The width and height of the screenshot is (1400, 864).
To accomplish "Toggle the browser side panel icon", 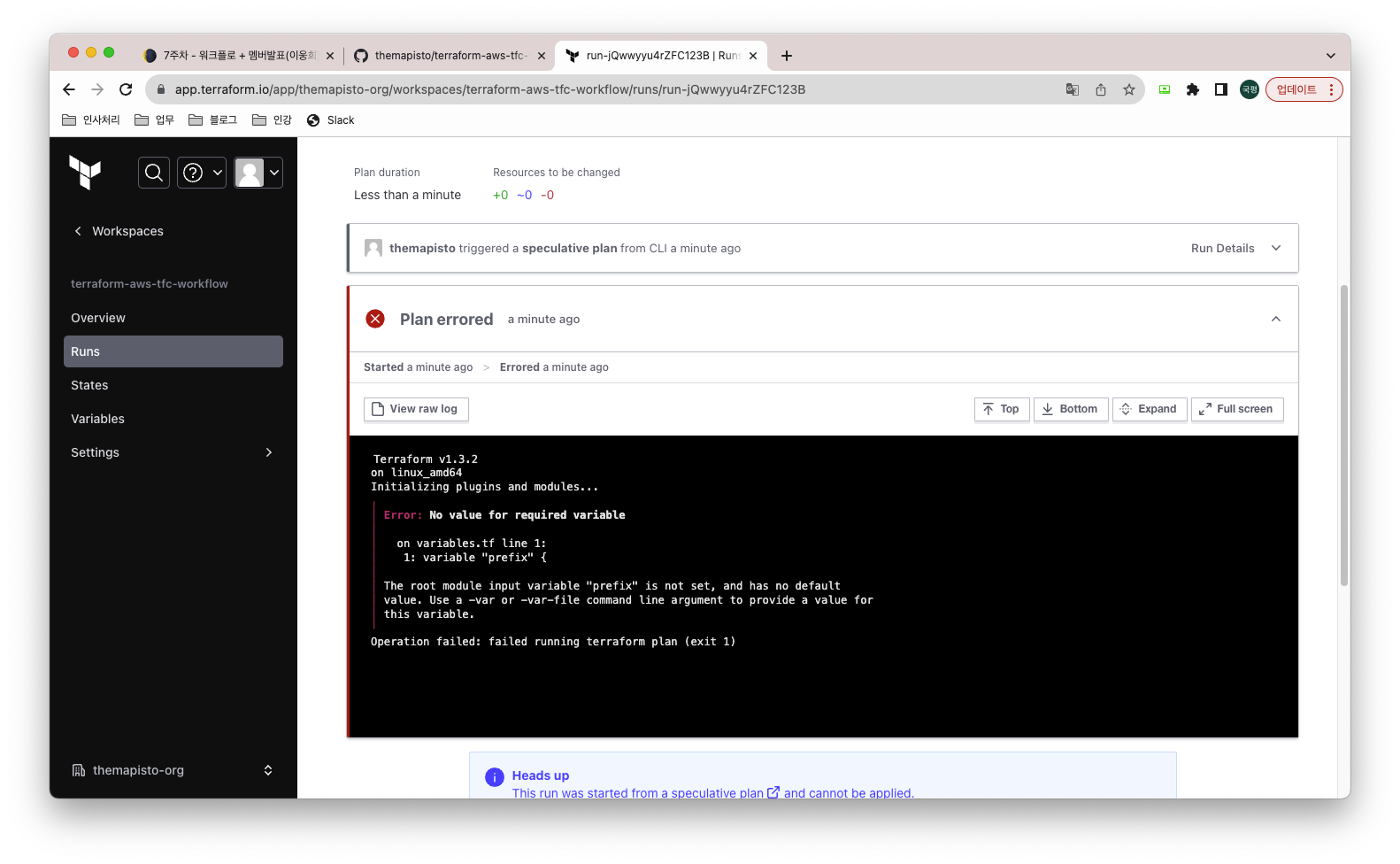I will pos(1221,89).
